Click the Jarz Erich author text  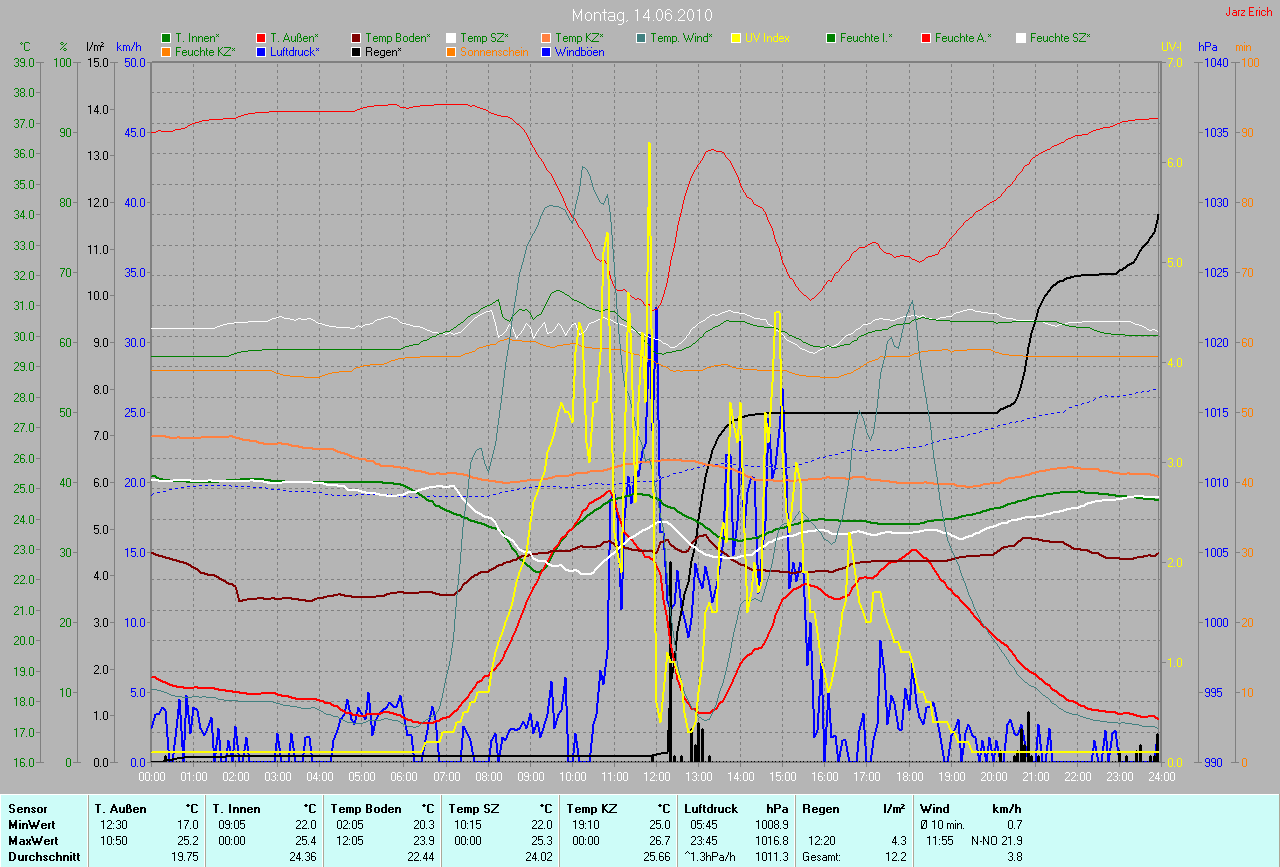[1249, 12]
